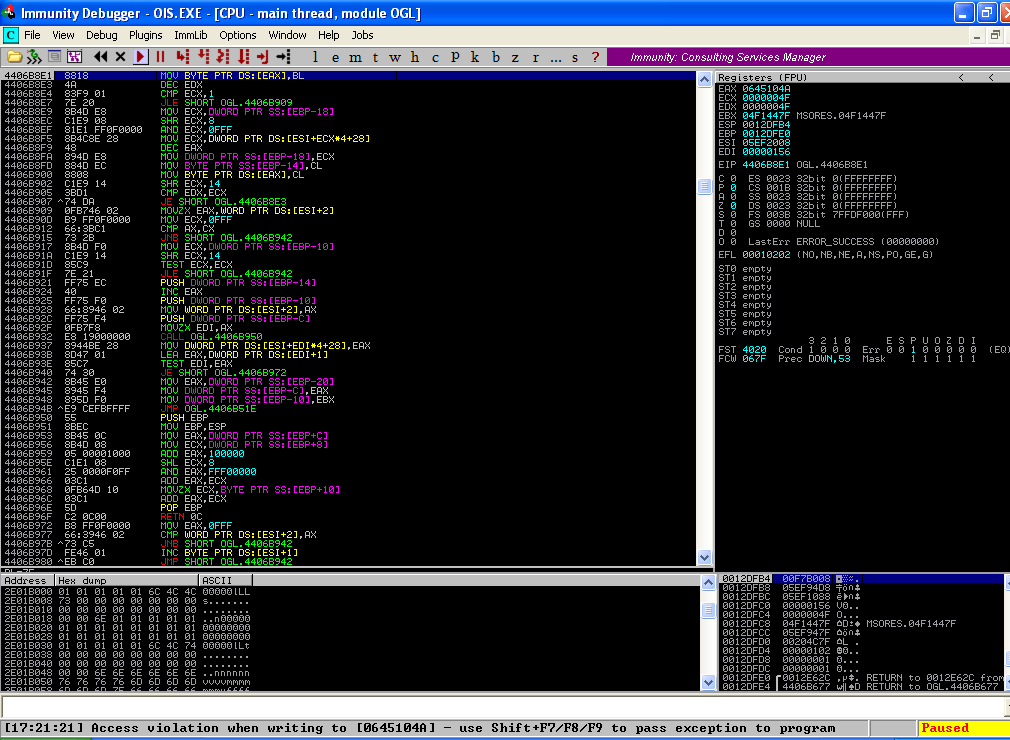
Task: Open the cyan 'C' CPU window system menu icon
Action: pos(11,35)
